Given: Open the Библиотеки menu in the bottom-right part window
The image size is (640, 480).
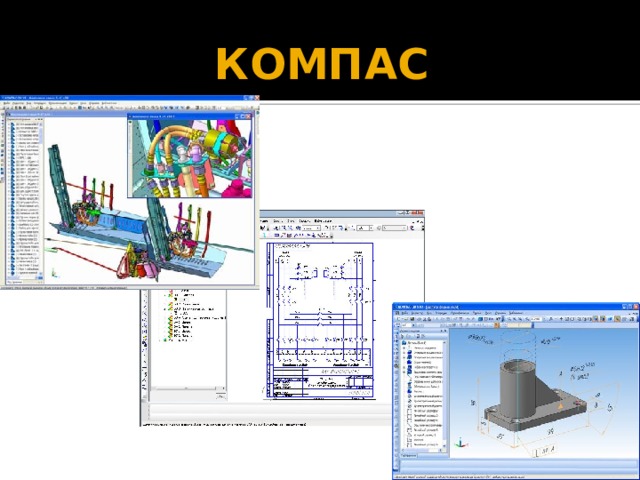Looking at the screenshot, I should click(x=516, y=313).
